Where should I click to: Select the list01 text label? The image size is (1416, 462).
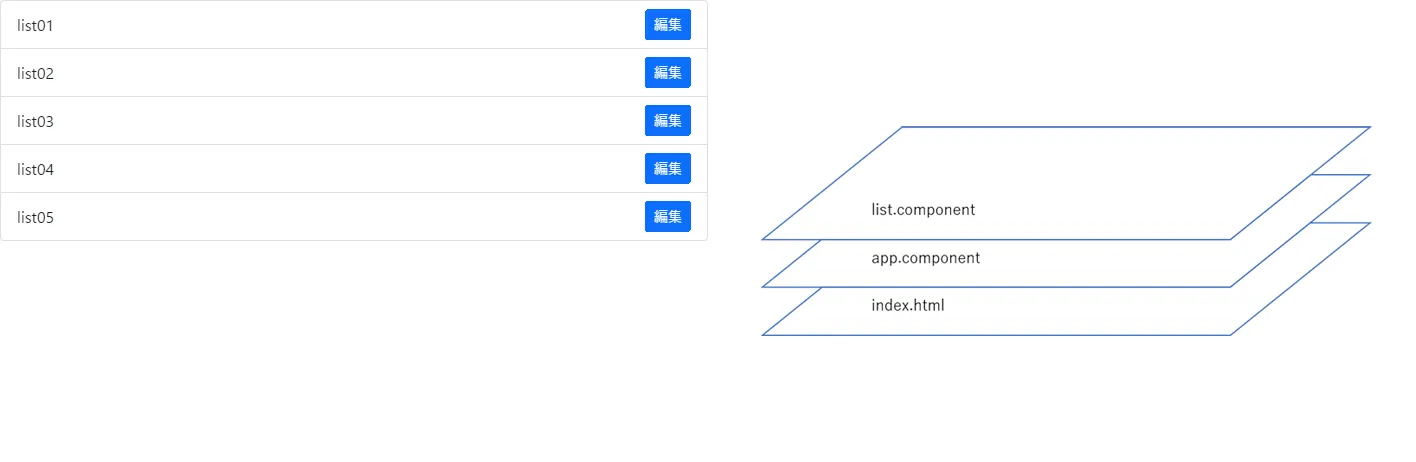tap(35, 26)
